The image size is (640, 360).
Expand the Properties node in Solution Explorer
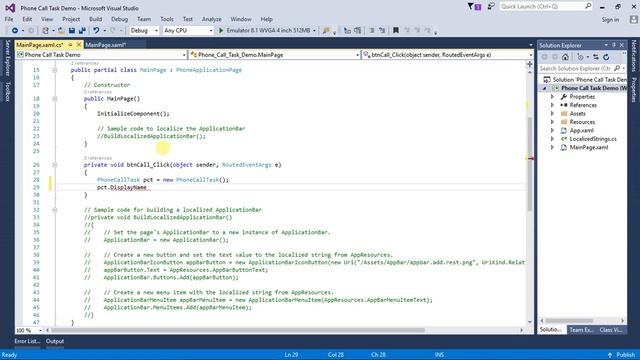pos(552,97)
